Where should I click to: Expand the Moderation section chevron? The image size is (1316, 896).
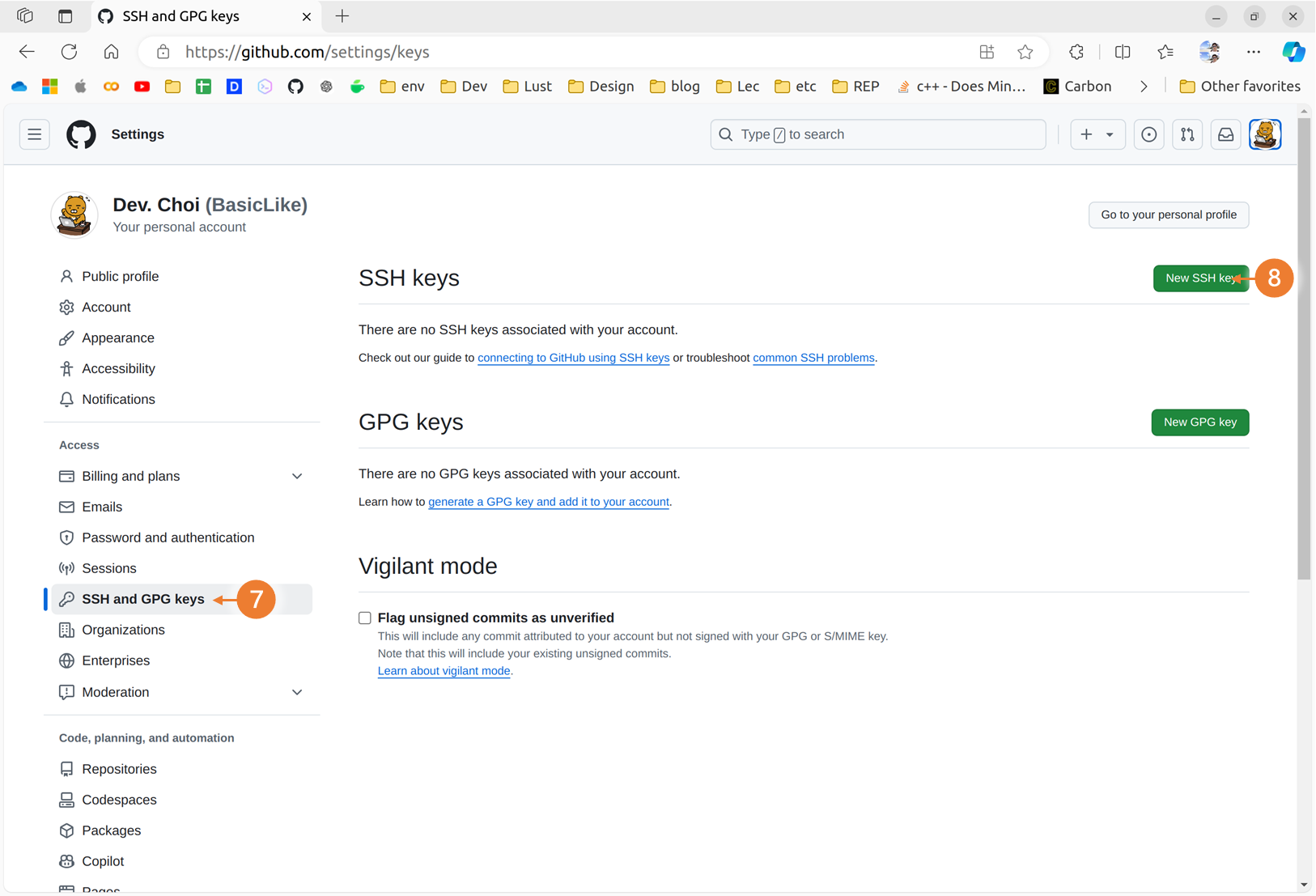tap(297, 693)
